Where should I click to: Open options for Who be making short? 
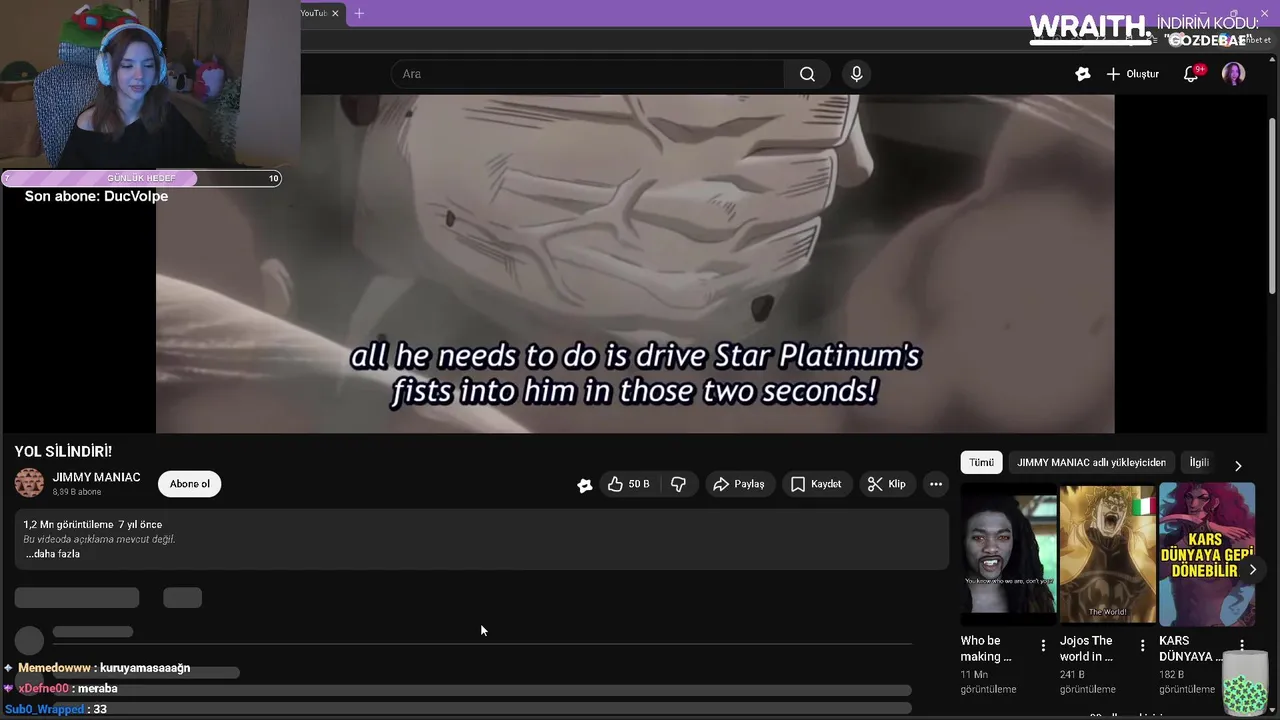coord(1043,646)
